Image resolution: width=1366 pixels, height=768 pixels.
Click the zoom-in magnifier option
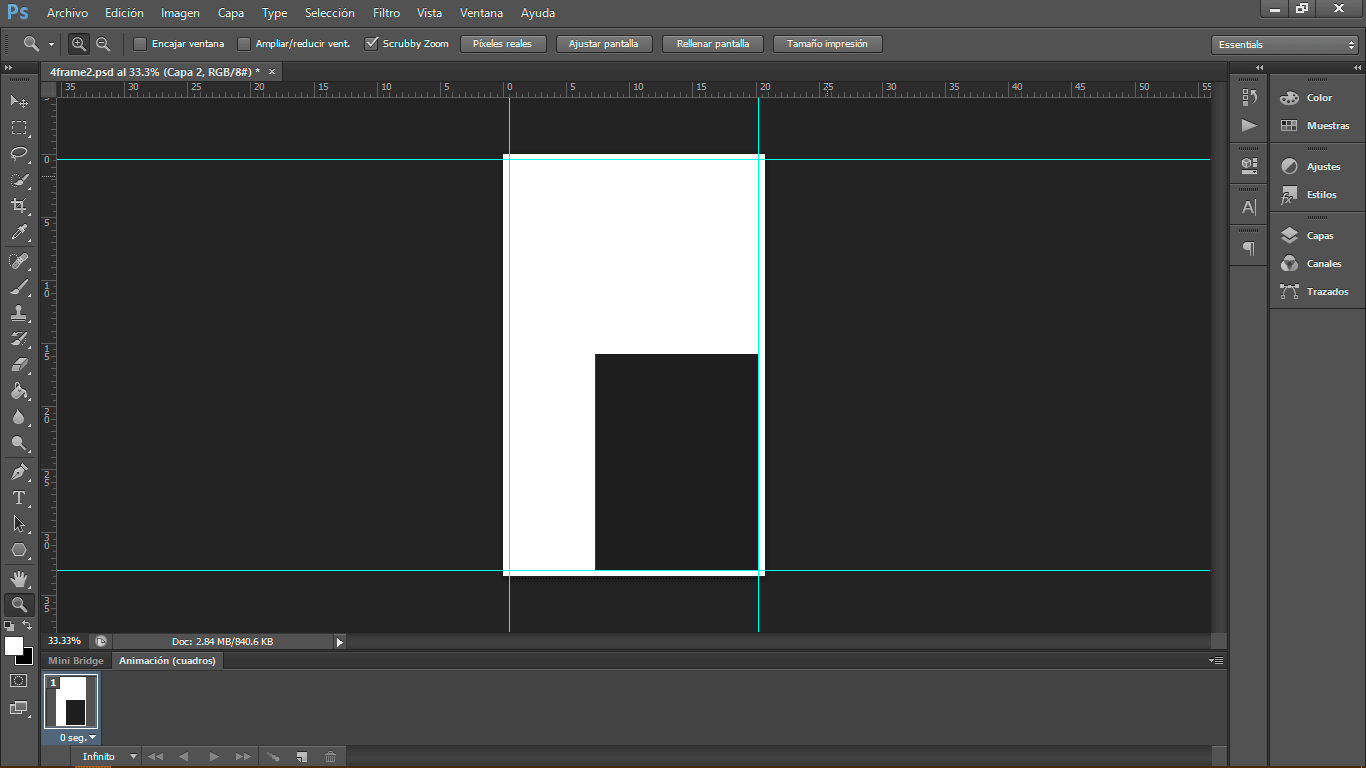coord(79,44)
